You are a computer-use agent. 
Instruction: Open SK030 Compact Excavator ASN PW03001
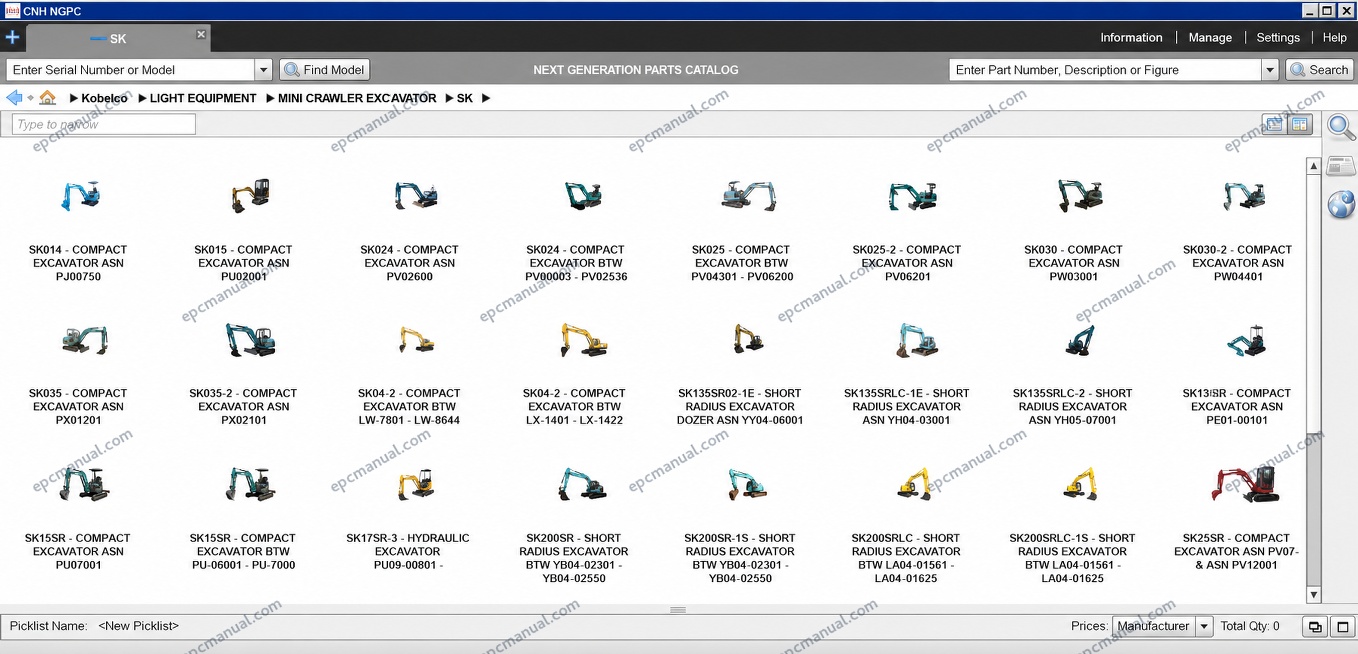coord(1074,230)
